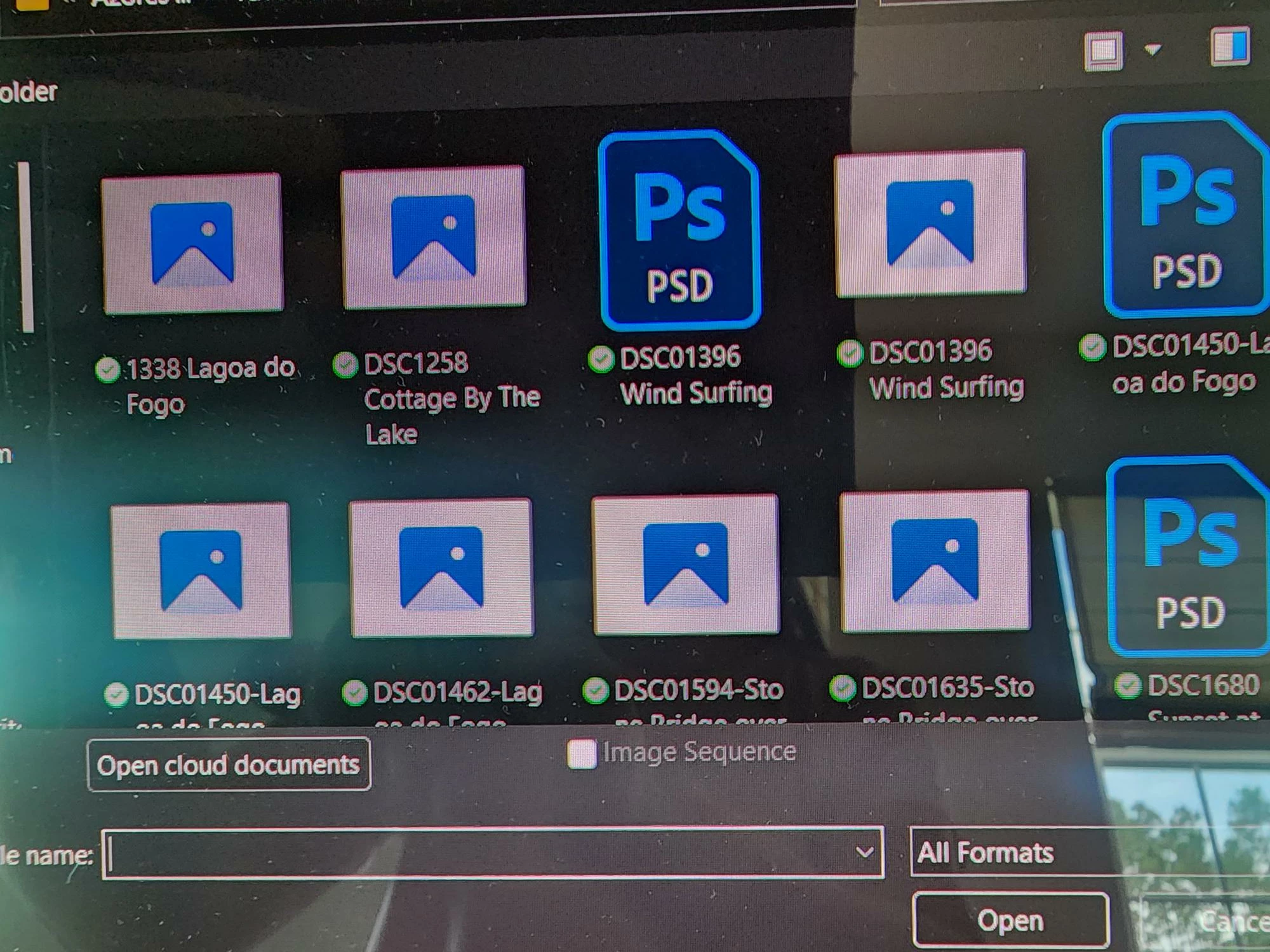Click the DSC01594-Stone Bridge image icon
Screen dimensions: 1270x952
click(x=685, y=564)
